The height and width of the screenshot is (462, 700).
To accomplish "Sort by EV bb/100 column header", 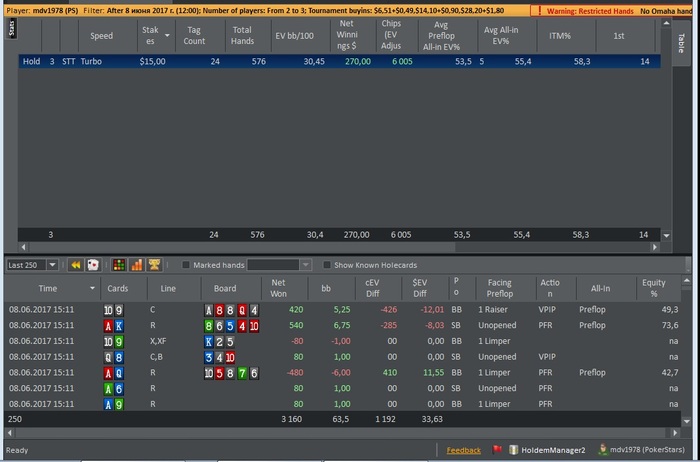I will 294,36.
